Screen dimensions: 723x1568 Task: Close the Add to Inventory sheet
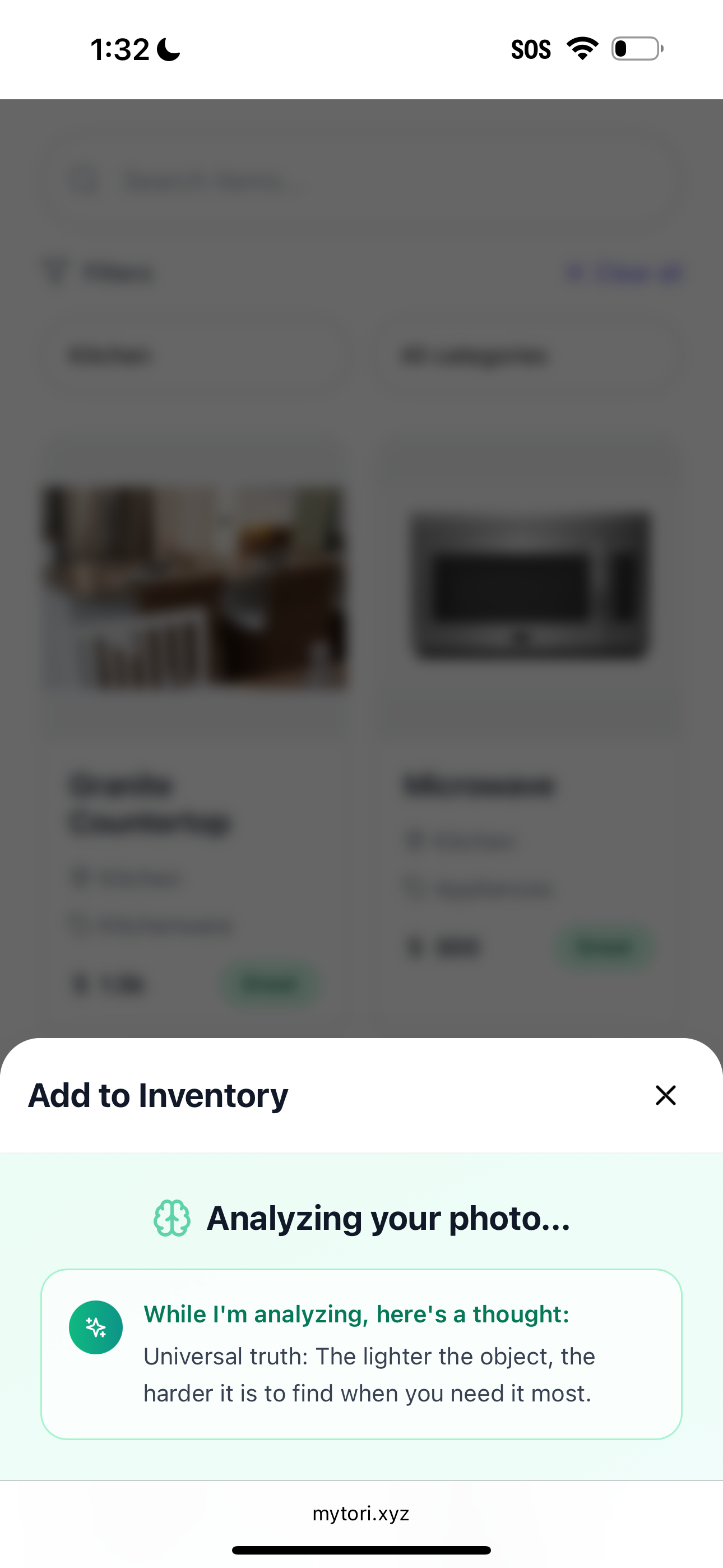665,1095
